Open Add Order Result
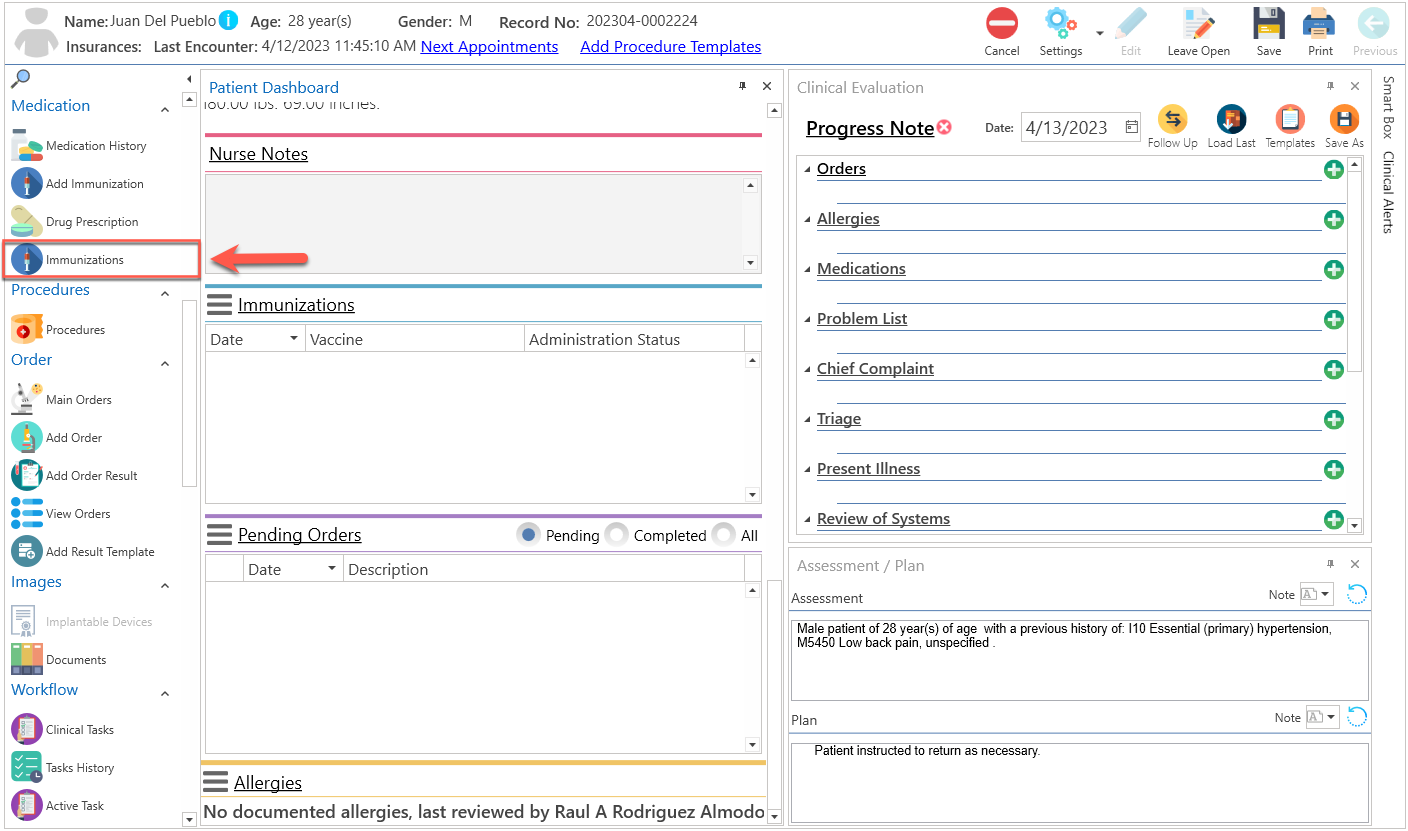The height and width of the screenshot is (831, 1408). [75, 476]
